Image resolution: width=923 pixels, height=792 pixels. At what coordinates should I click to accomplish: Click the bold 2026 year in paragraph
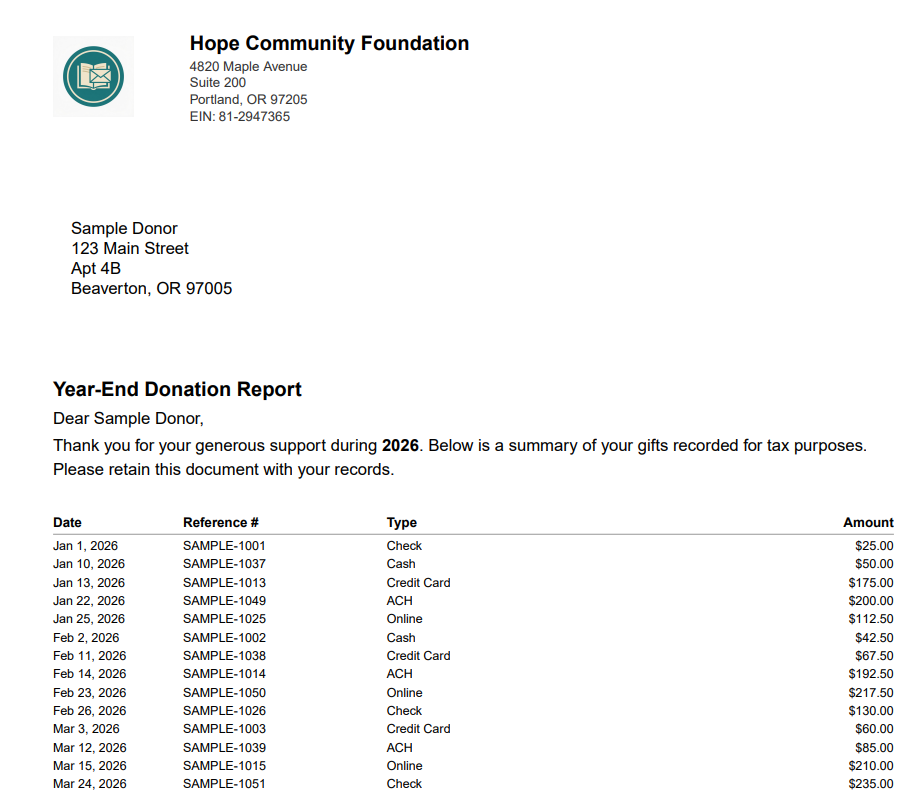pos(400,445)
